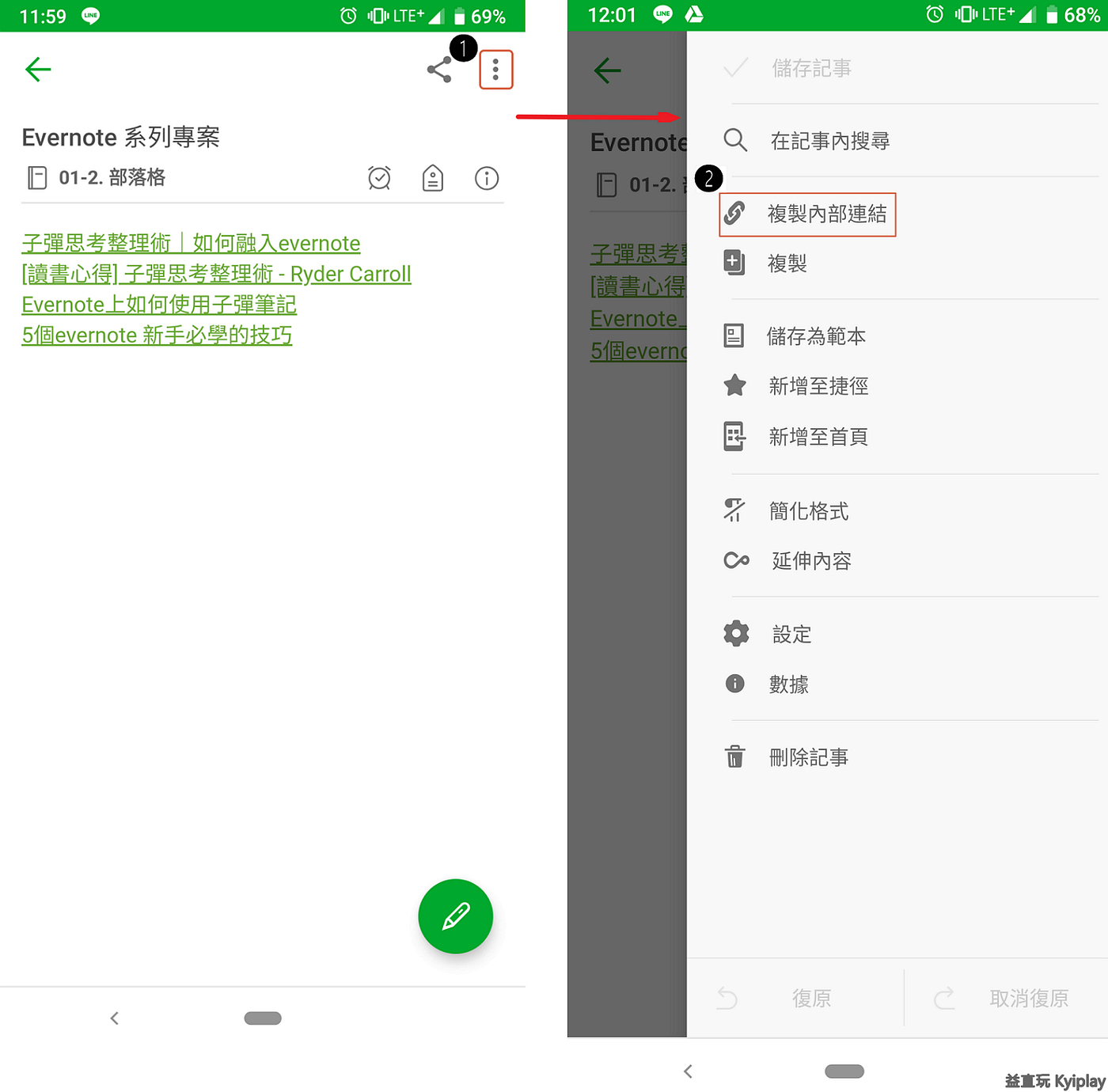Follow the link Evernote上如何使用子彈筆記
Viewport: 1108px width, 1092px height.
(x=159, y=305)
